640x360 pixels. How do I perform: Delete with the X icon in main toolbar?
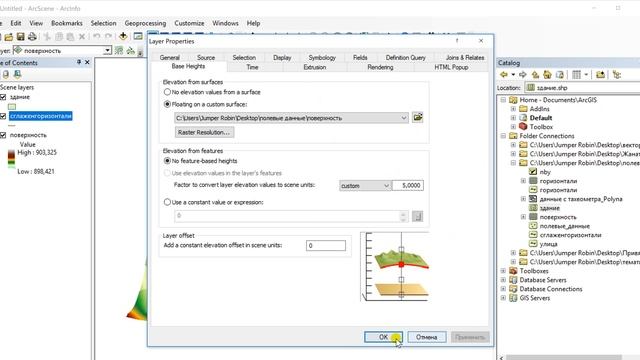(x=82, y=37)
